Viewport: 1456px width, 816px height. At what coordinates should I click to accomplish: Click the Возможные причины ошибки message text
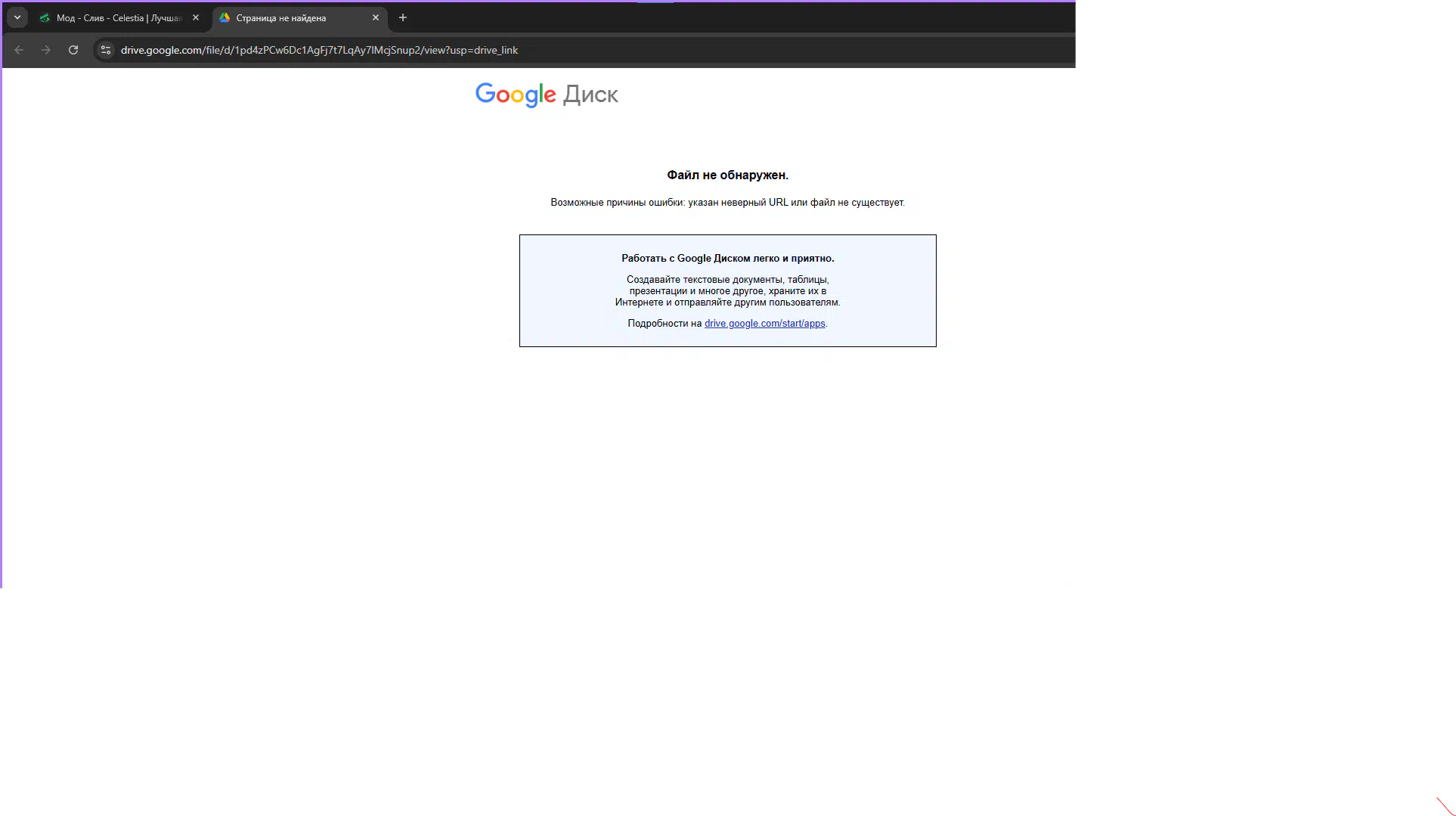[727, 203]
